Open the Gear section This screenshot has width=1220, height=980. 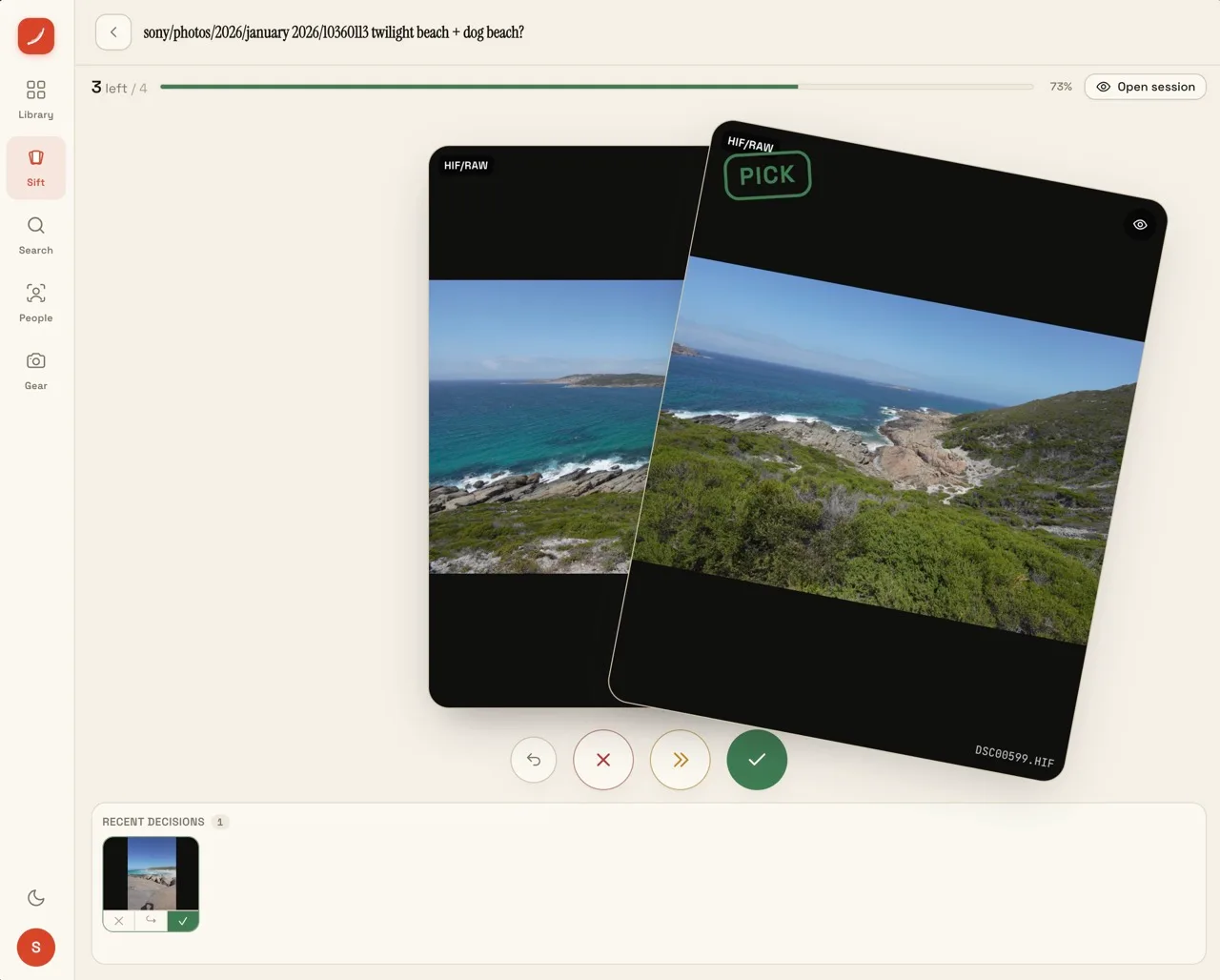35,371
